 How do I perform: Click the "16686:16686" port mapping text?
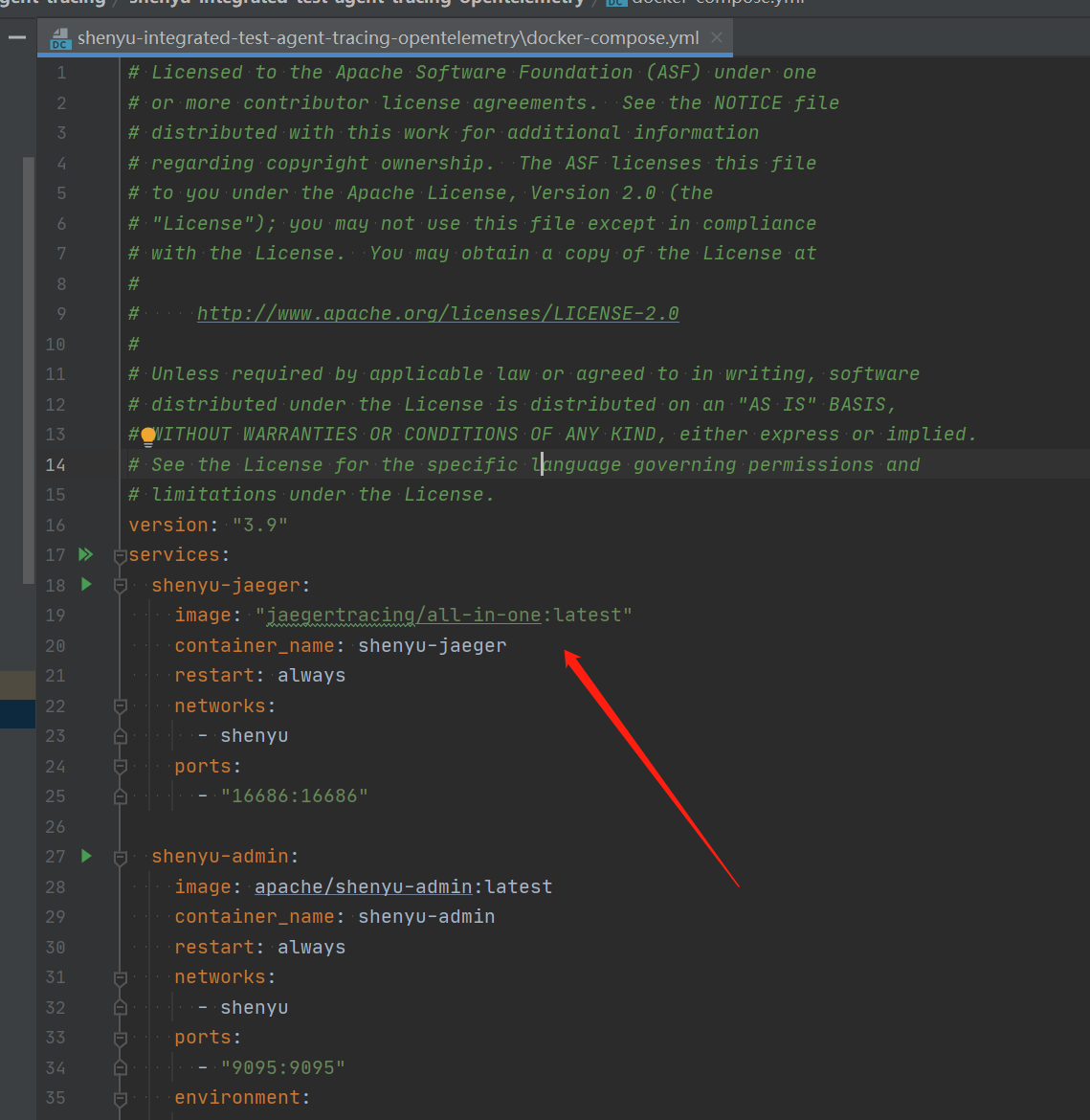point(295,795)
